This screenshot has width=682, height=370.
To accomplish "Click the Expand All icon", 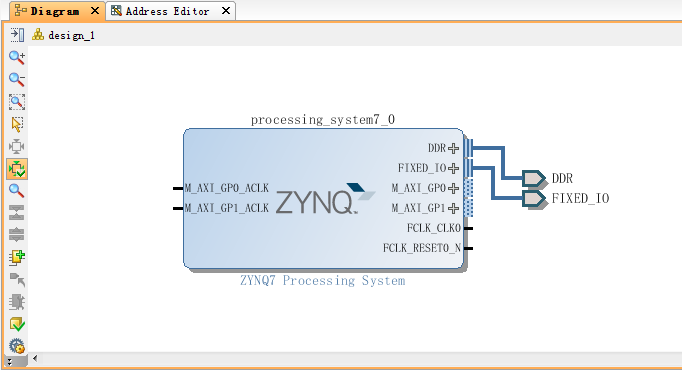I will [x=17, y=235].
